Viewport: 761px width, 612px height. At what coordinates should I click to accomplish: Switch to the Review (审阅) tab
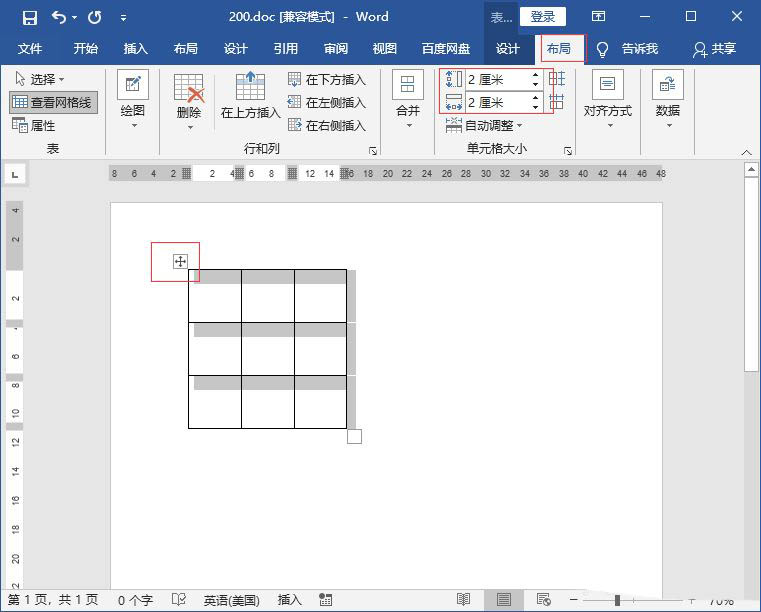(336, 49)
